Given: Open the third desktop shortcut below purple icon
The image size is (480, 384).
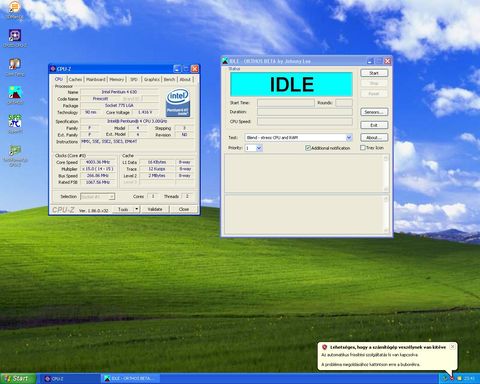Looking at the screenshot, I should [x=15, y=121].
